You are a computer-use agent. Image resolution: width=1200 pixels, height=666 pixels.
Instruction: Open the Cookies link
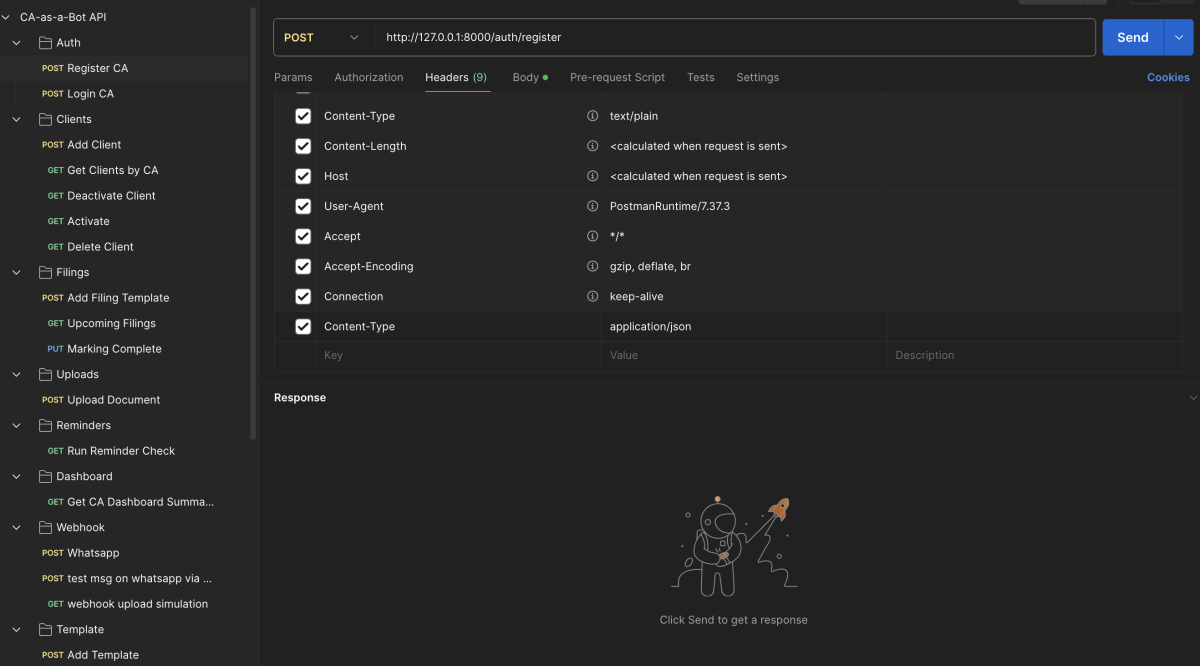pyautogui.click(x=1168, y=77)
